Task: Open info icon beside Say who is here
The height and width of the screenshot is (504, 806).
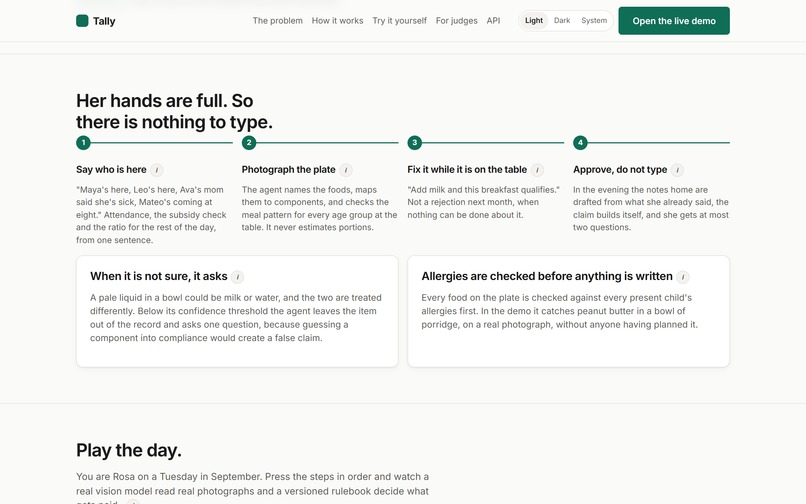Action: pyautogui.click(x=157, y=170)
